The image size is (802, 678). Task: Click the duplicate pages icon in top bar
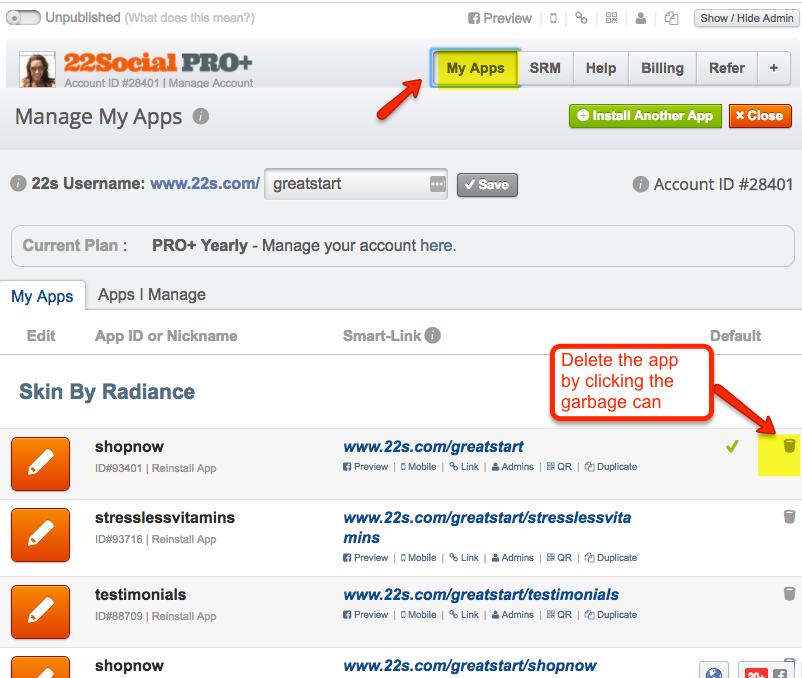[671, 18]
